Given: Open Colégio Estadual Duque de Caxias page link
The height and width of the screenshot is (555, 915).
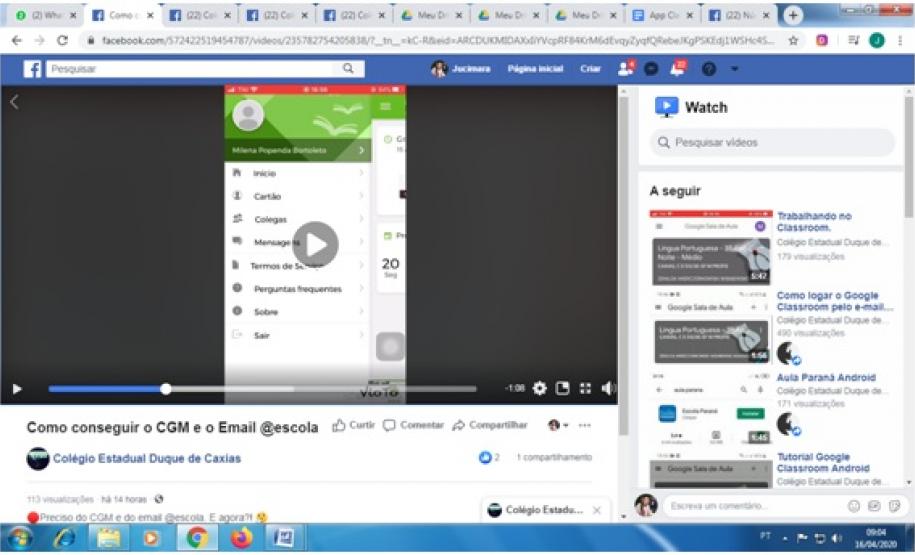Looking at the screenshot, I should 146,458.
